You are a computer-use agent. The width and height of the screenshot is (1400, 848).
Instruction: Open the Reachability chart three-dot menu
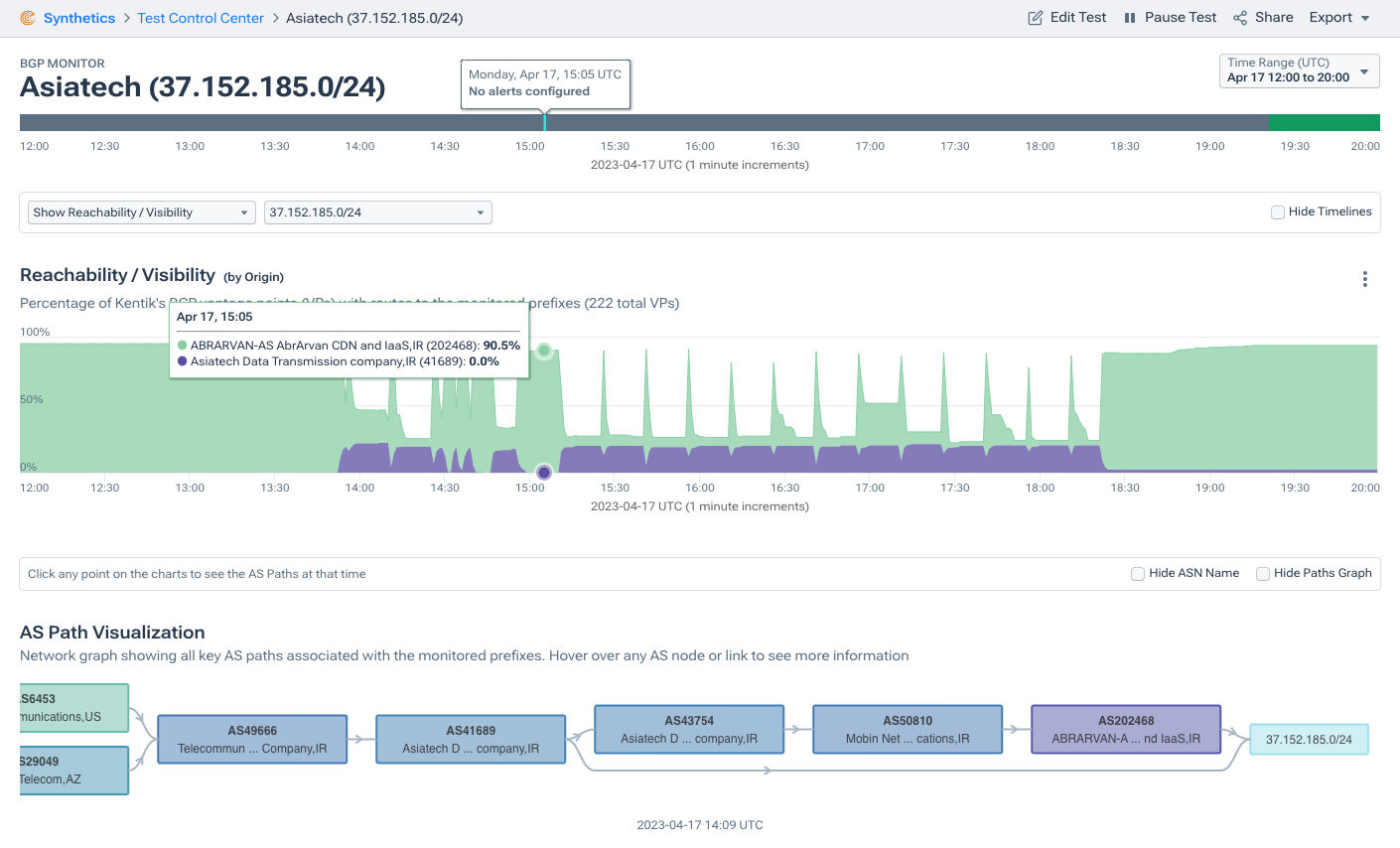coord(1365,279)
